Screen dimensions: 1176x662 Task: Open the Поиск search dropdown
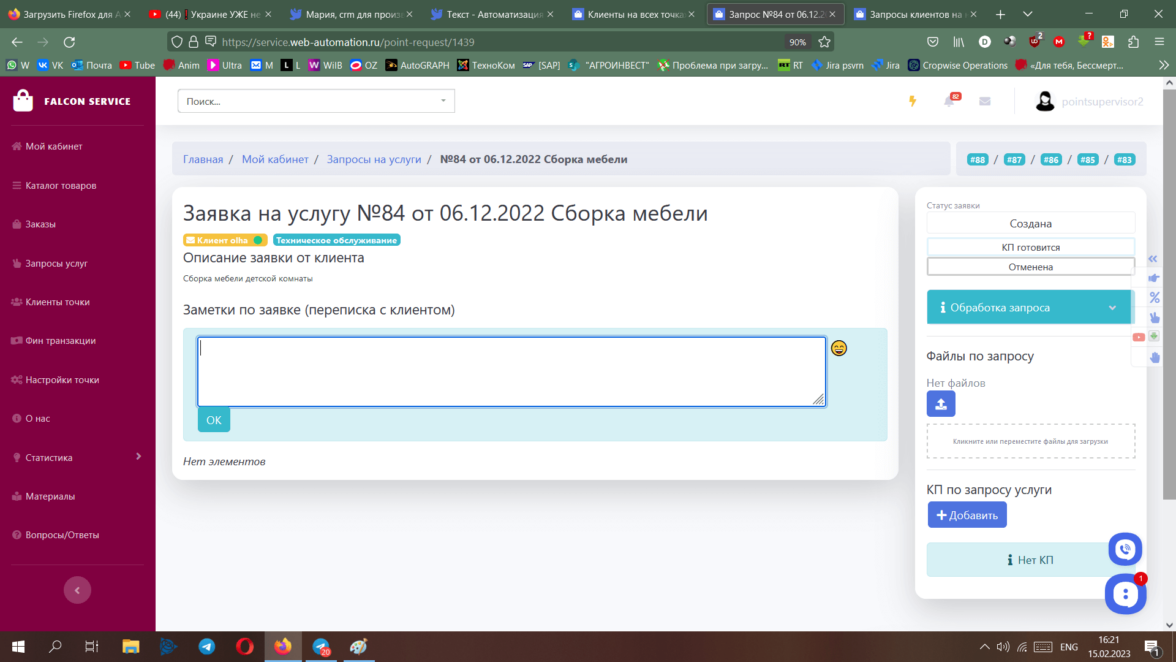click(316, 101)
